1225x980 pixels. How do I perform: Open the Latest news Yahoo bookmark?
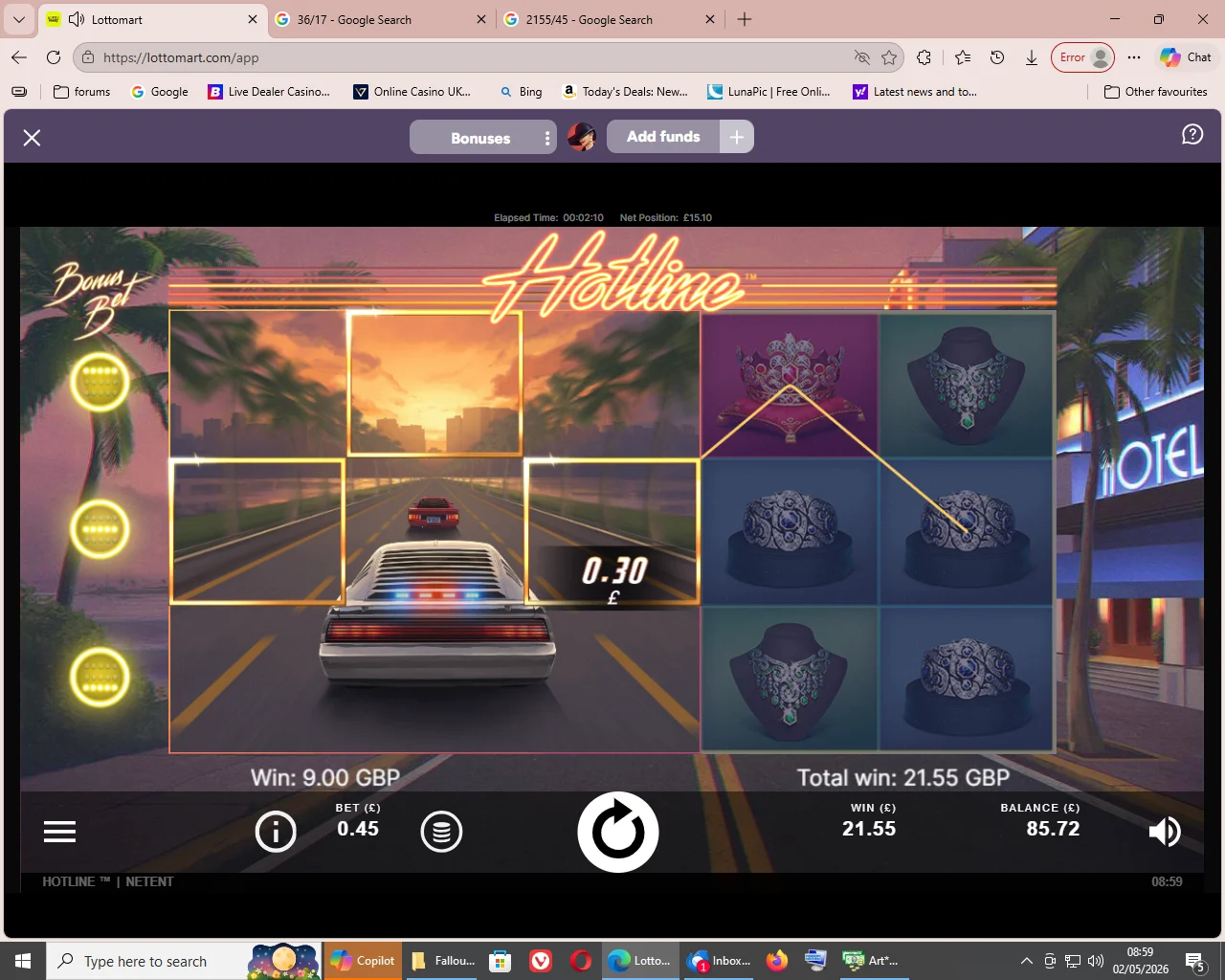[915, 92]
